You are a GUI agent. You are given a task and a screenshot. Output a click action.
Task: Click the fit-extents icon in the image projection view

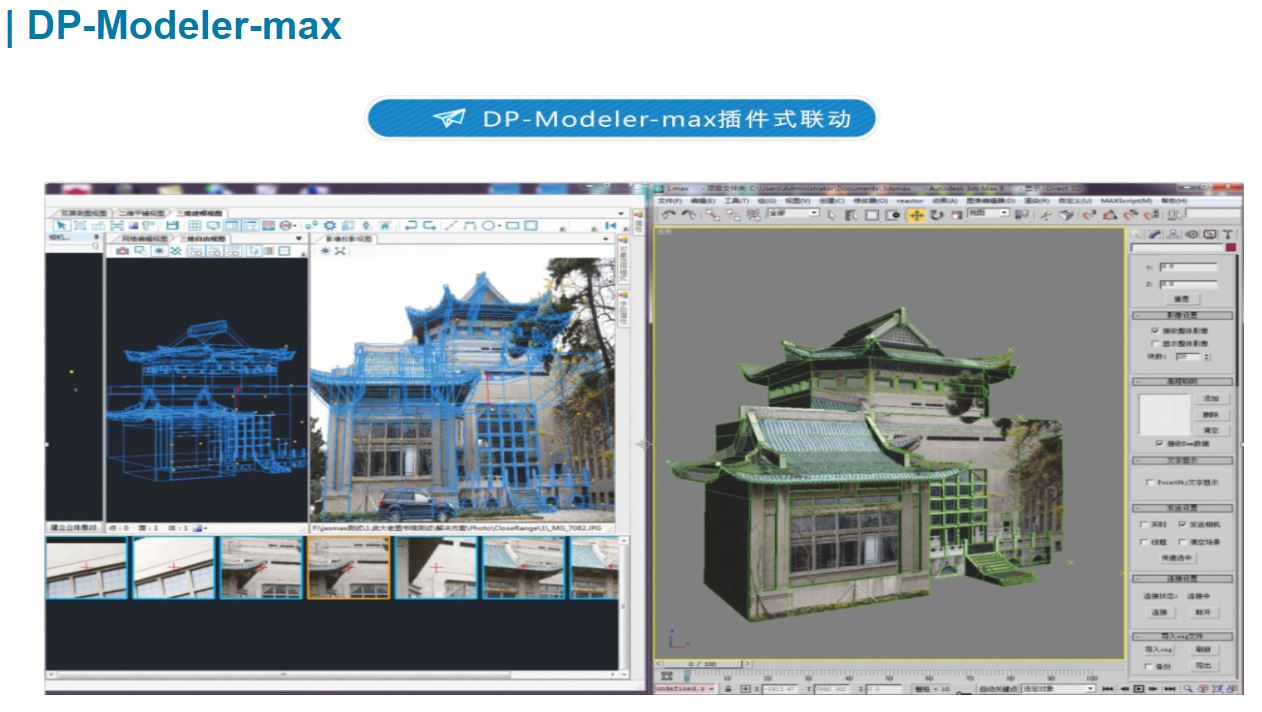click(x=341, y=251)
